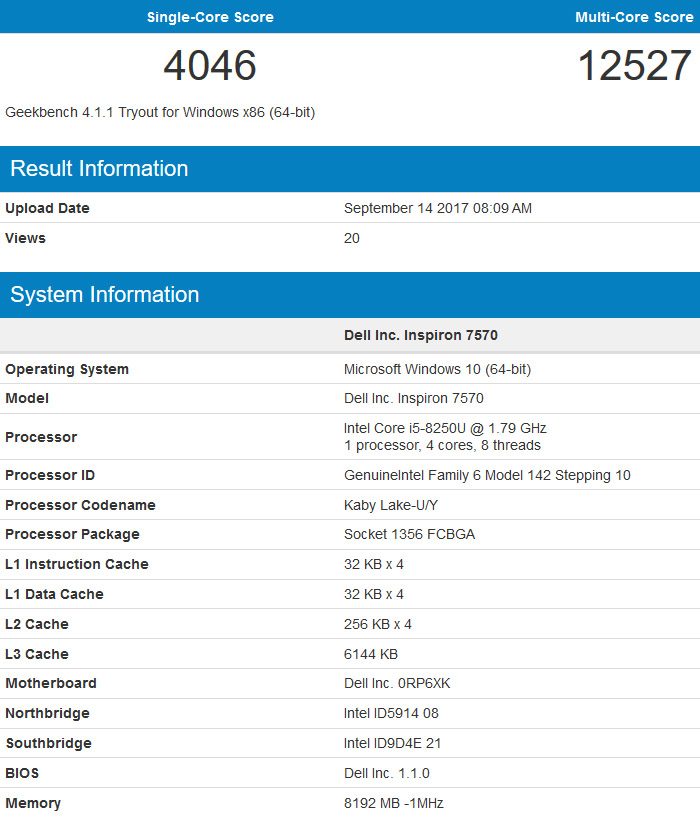Screen dimensions: 700x820
Task: Click the Multi-Core Score header
Action: tap(633, 17)
